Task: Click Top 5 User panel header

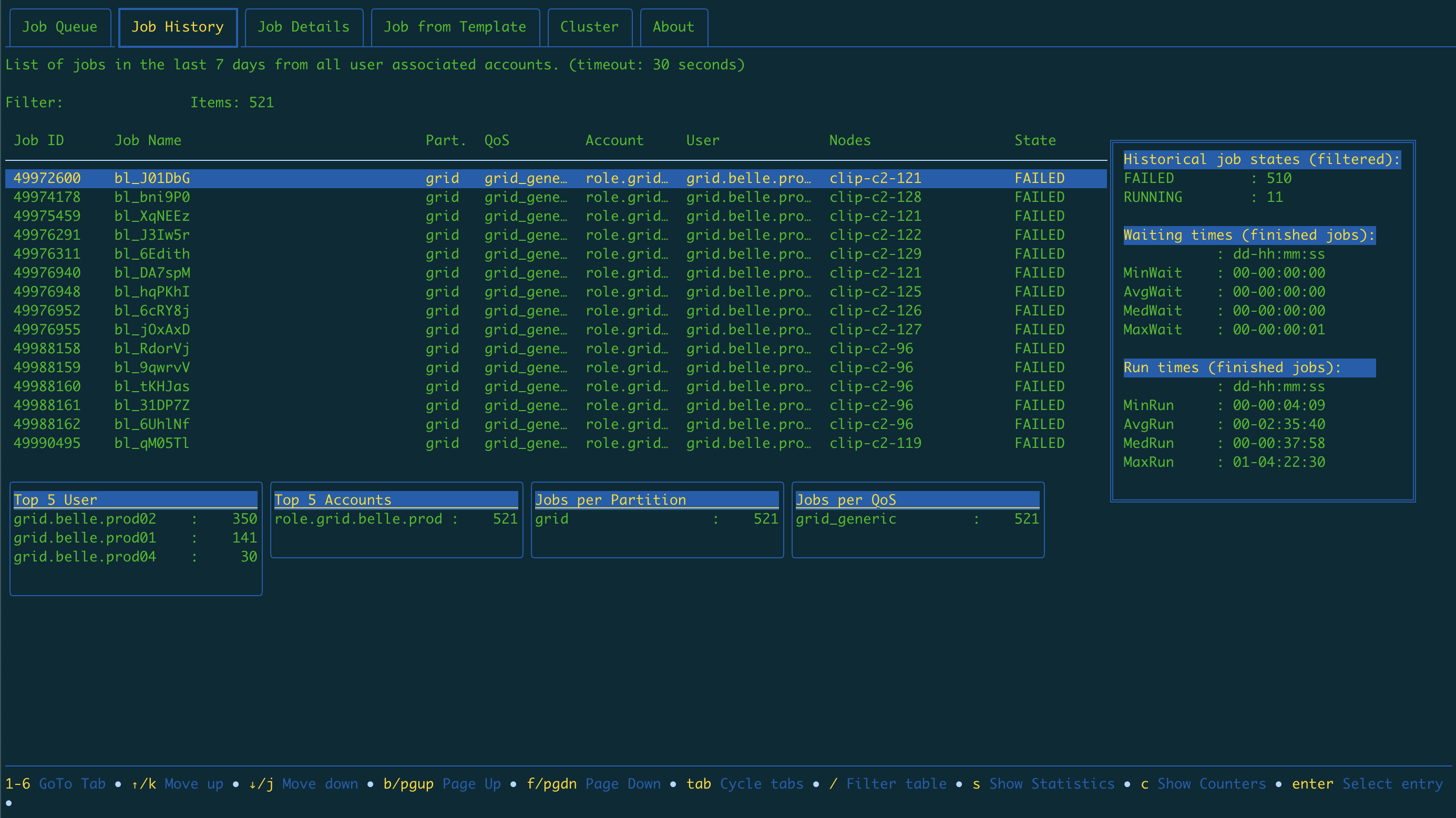Action: point(135,499)
